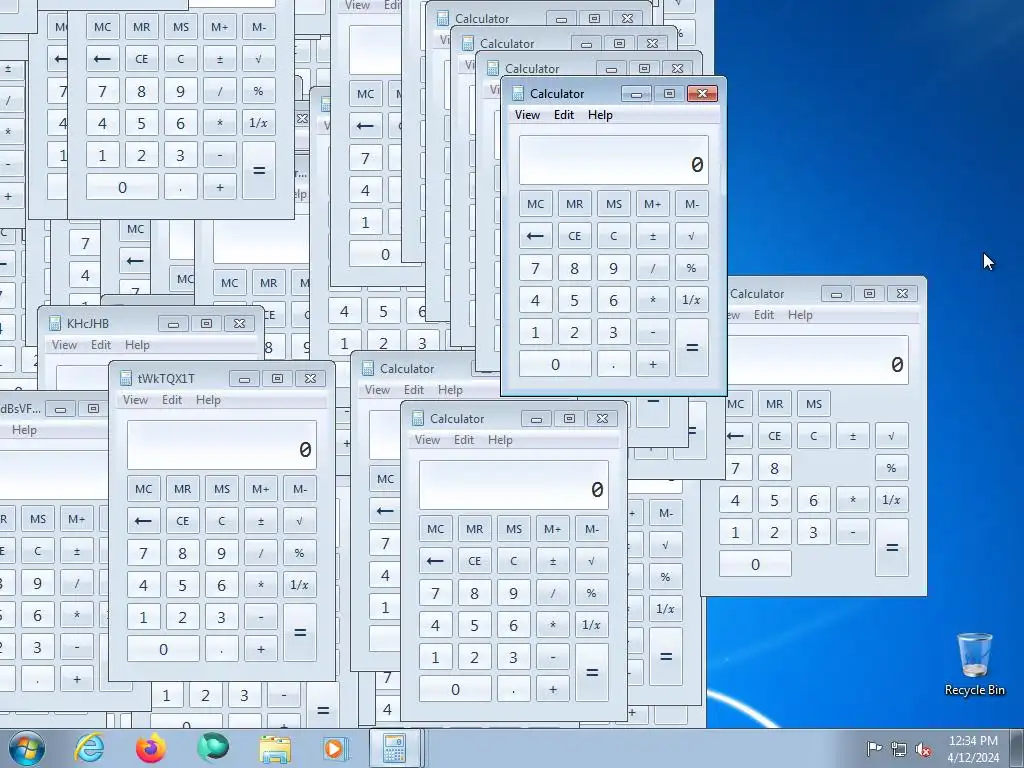Click plus-minus key in active Calculator with red close button
This screenshot has width=1024, height=768.
pyautogui.click(x=652, y=236)
